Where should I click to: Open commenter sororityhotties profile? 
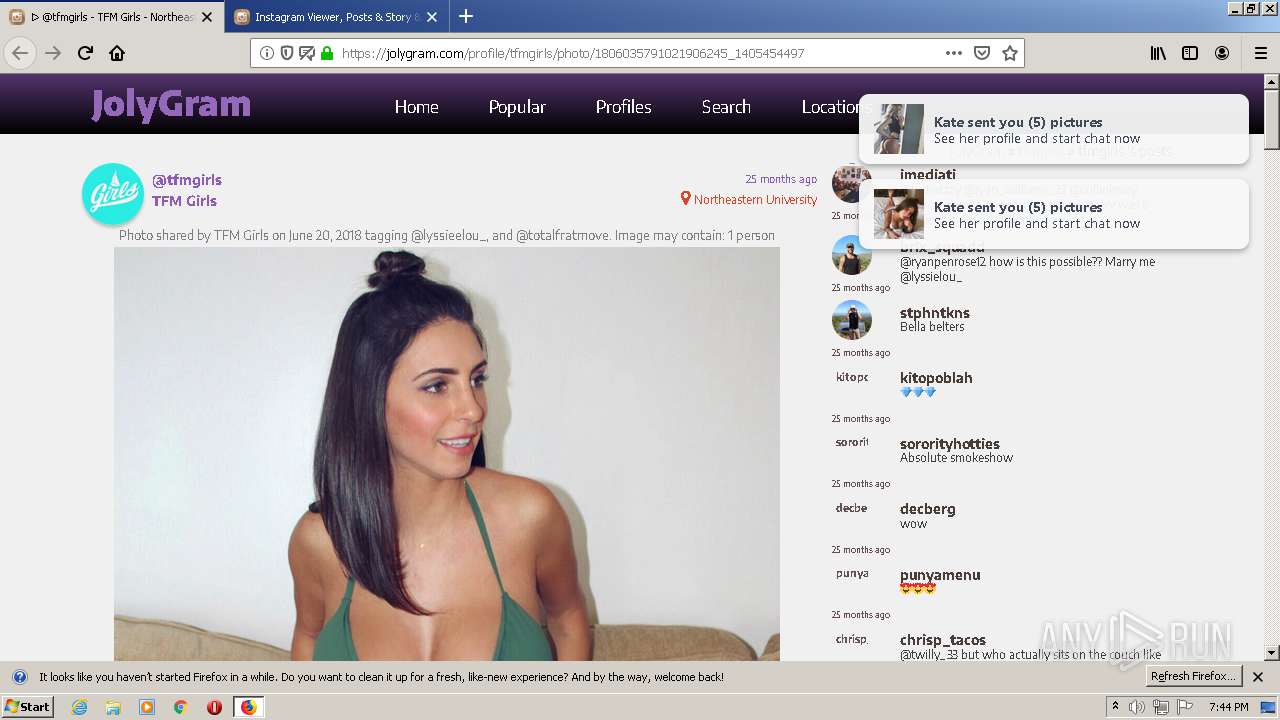pyautogui.click(x=950, y=444)
